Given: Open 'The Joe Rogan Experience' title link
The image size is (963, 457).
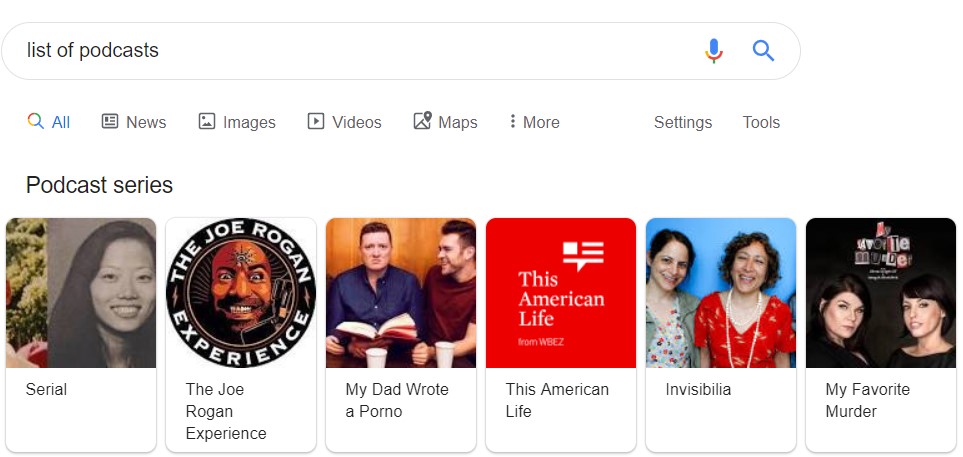Looking at the screenshot, I should [x=226, y=411].
